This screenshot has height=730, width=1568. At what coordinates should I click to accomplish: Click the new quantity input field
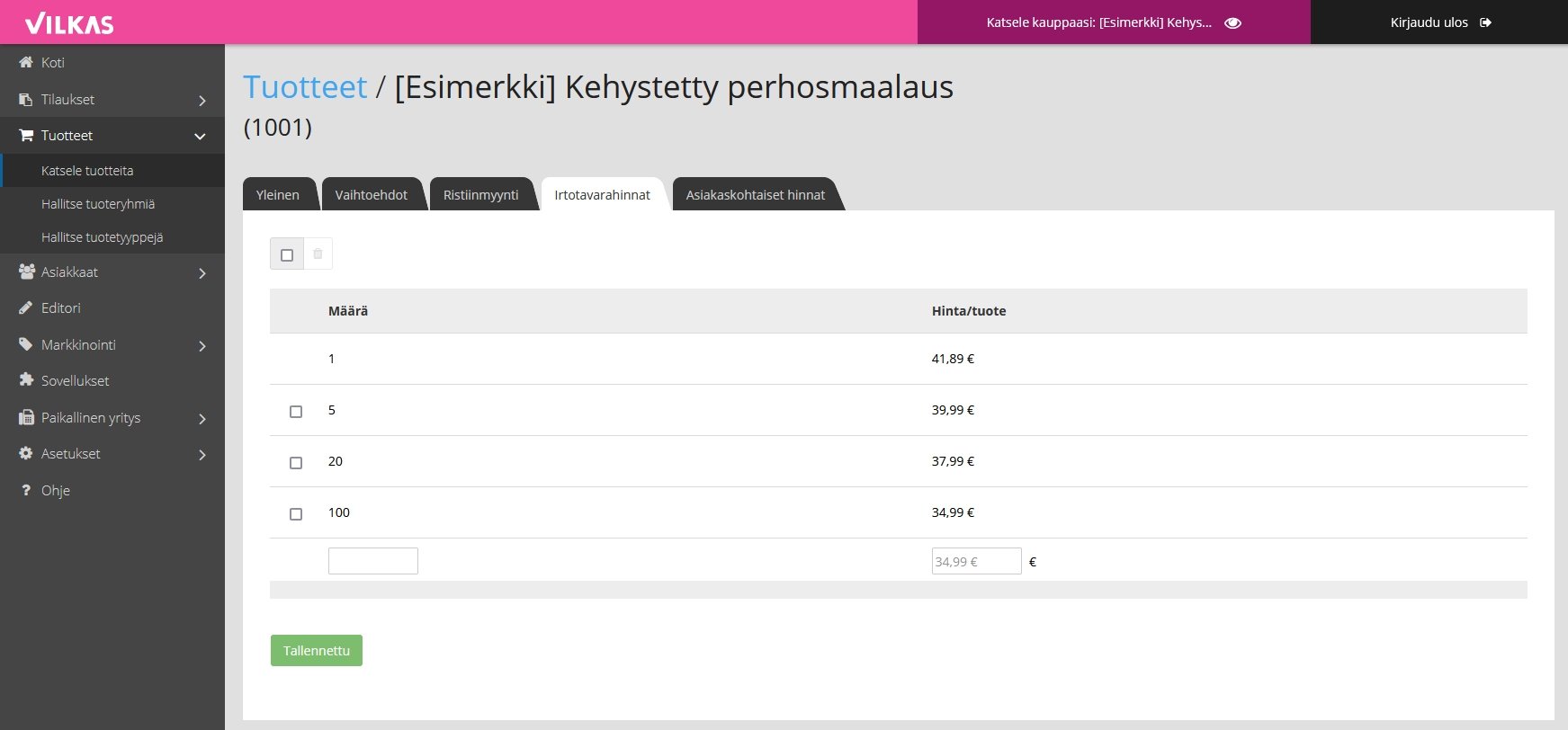click(373, 561)
